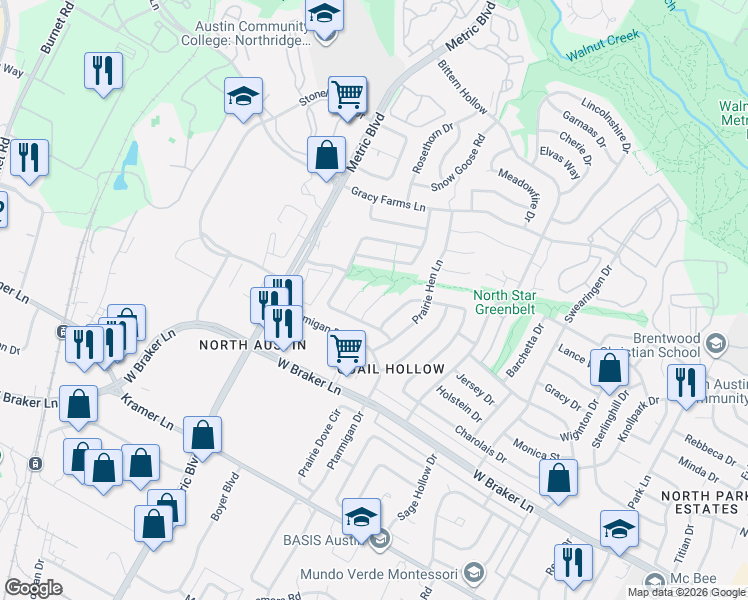Select the shopping bag marker near Gracy Farms Ln
This screenshot has width=748, height=600.
pyautogui.click(x=326, y=158)
